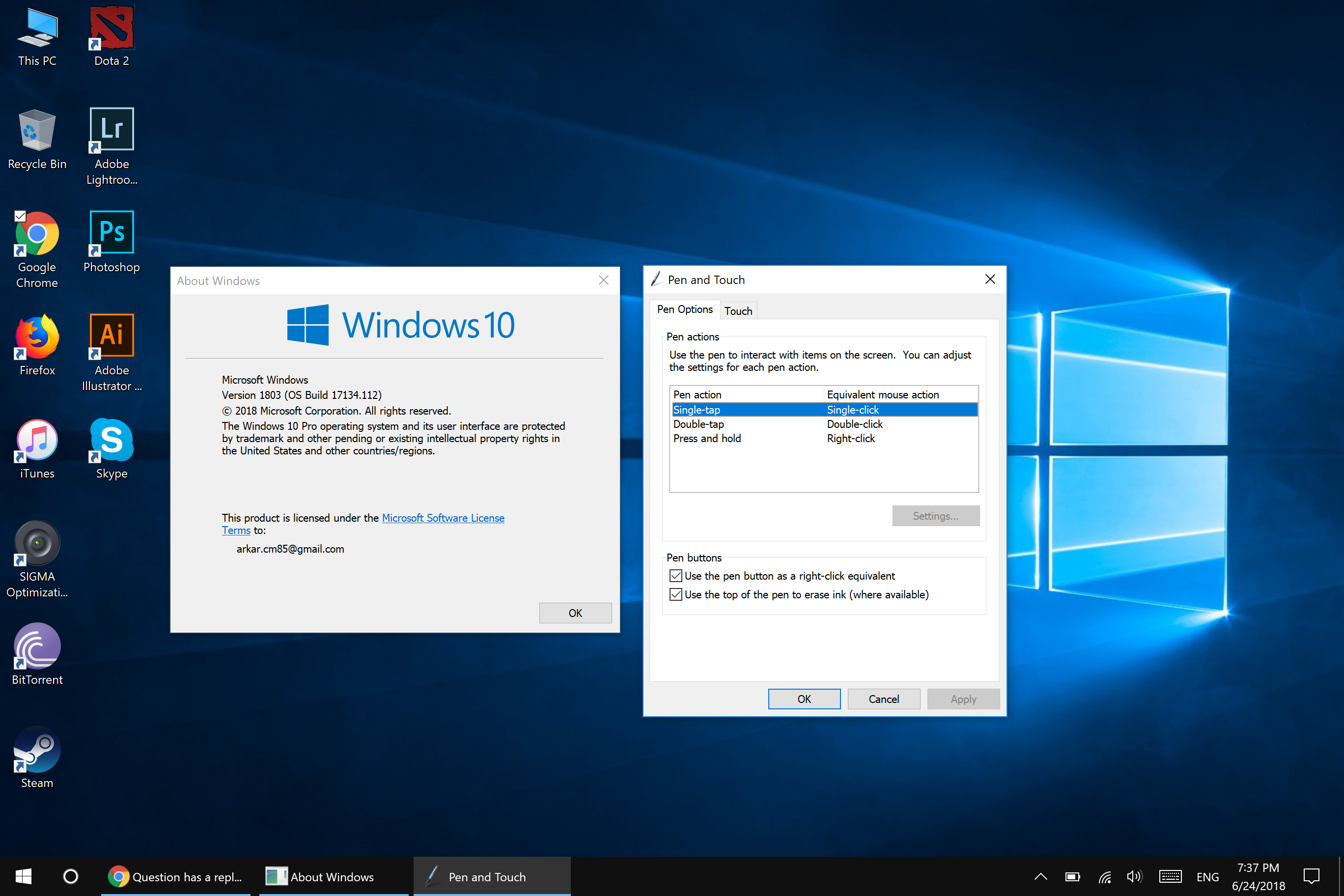Viewport: 1344px width, 896px height.
Task: Open the volume control in the tray
Action: click(x=1134, y=876)
